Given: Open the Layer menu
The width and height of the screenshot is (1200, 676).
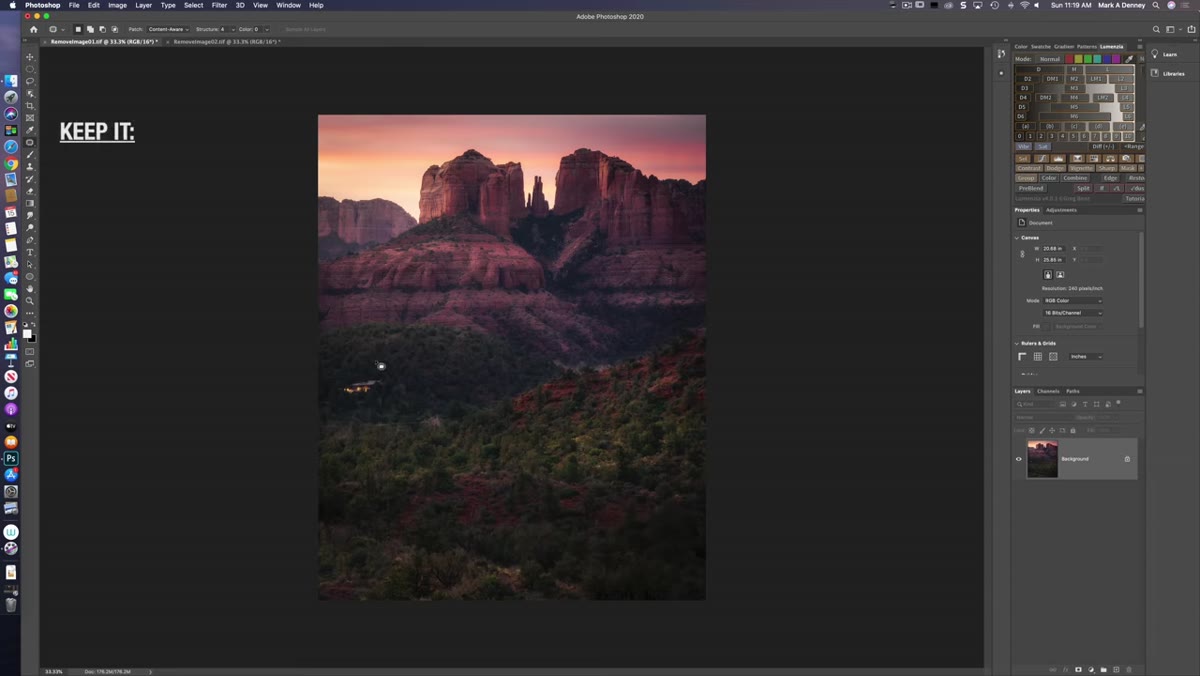Looking at the screenshot, I should (x=143, y=5).
